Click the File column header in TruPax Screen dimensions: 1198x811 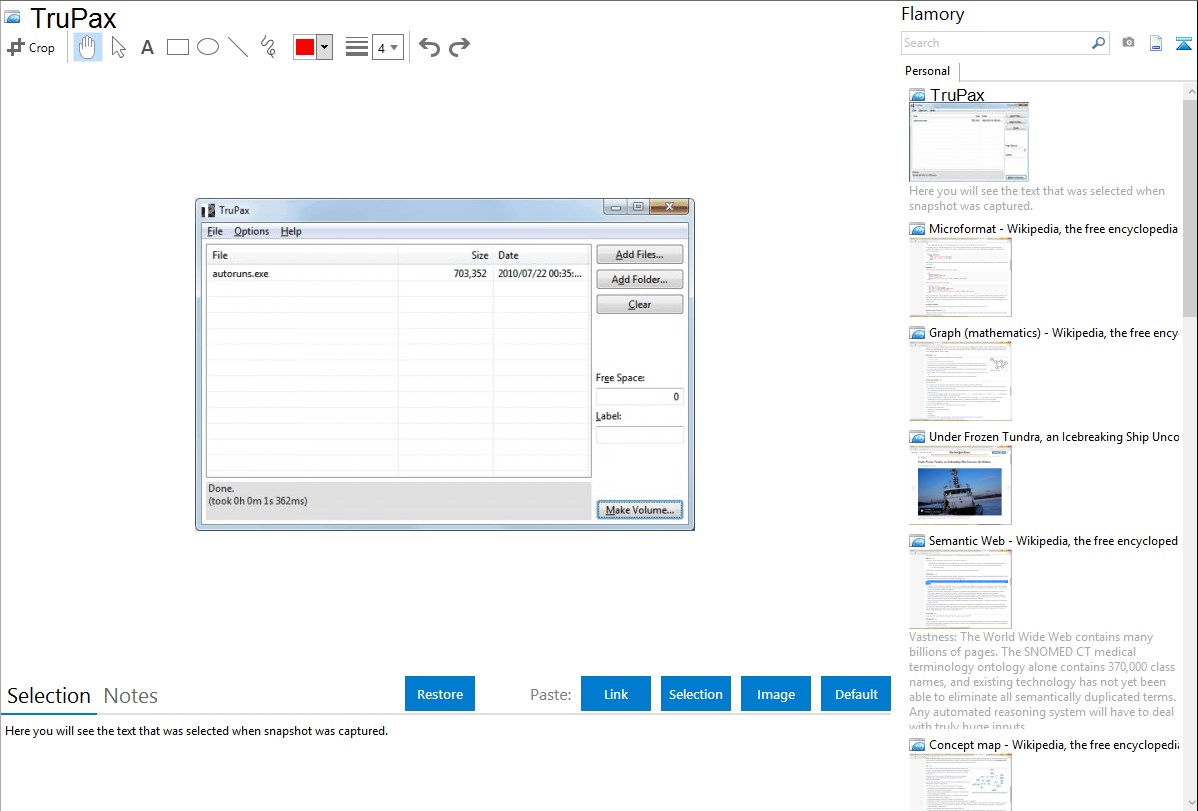(302, 255)
